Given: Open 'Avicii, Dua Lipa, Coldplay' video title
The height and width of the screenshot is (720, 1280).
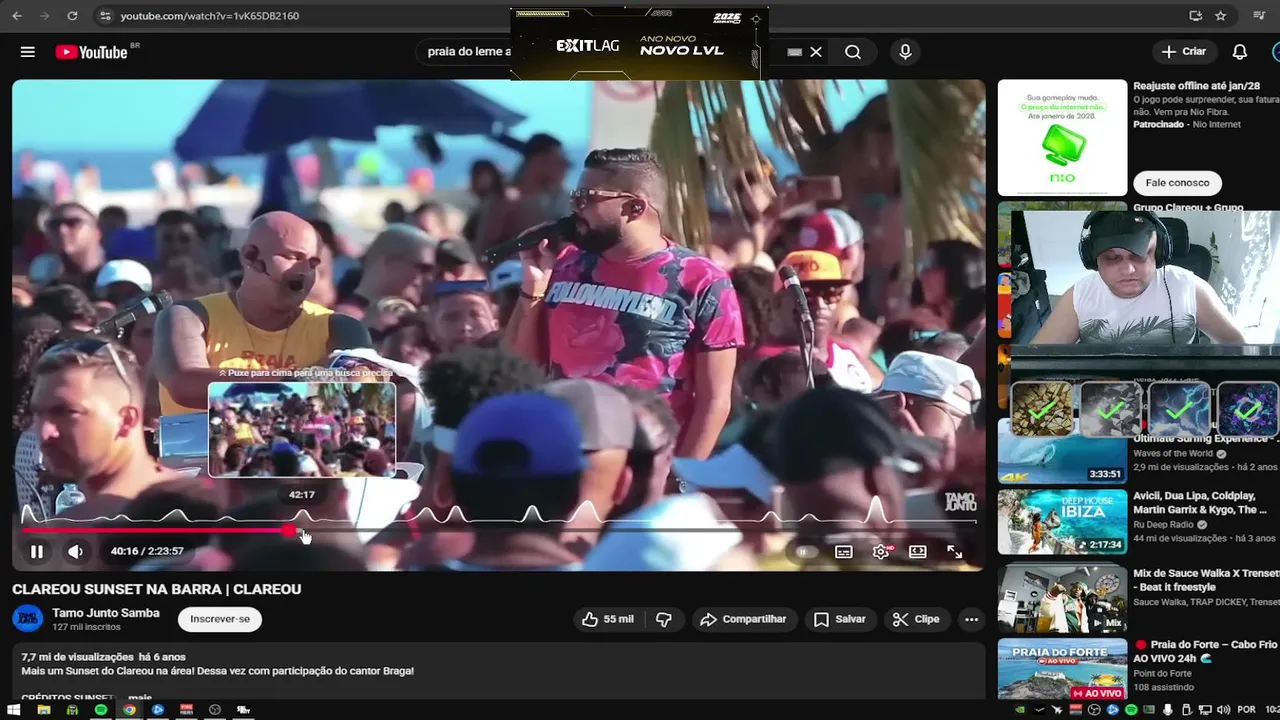Looking at the screenshot, I should click(1200, 503).
